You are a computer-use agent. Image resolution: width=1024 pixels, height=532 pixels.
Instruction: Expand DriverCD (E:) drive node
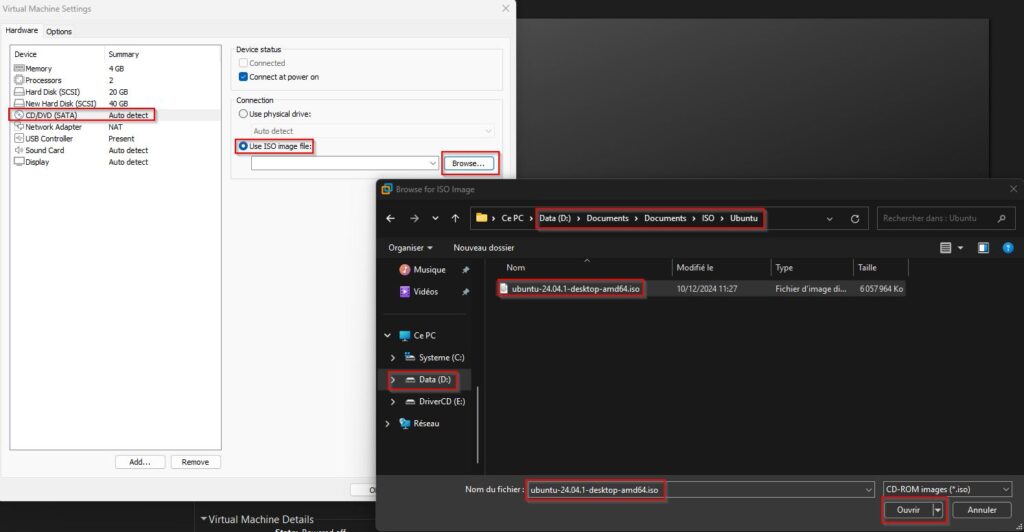coord(392,401)
